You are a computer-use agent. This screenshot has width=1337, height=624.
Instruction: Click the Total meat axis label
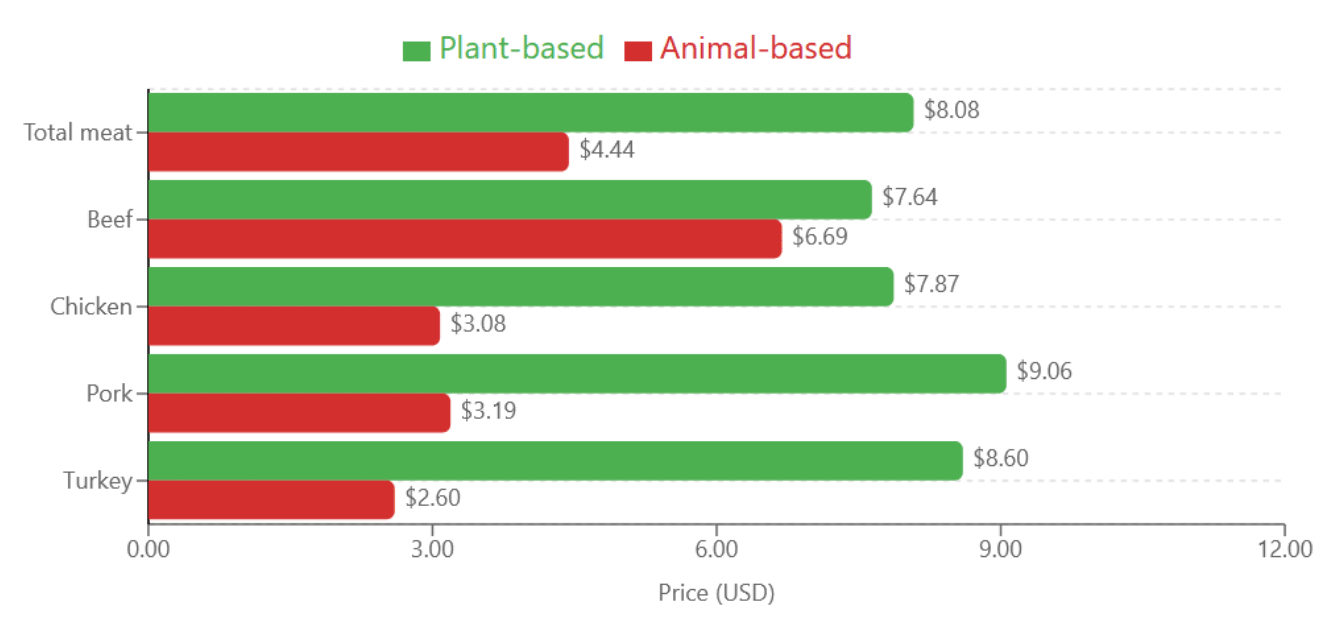click(78, 132)
